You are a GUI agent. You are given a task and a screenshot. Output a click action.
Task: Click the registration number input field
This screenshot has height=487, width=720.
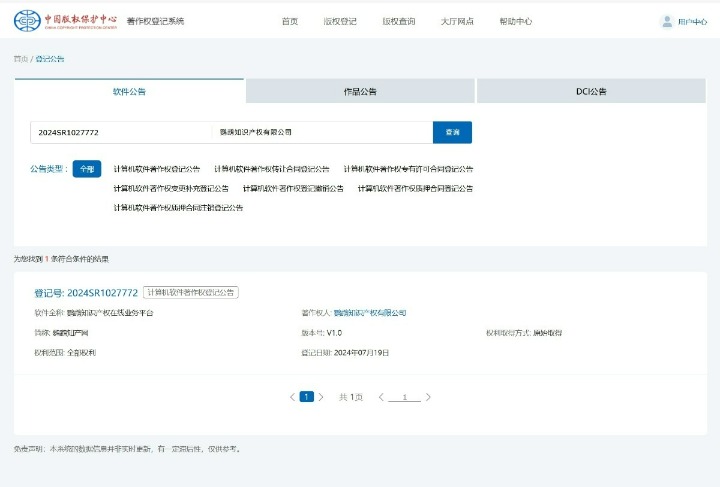[x=120, y=132]
